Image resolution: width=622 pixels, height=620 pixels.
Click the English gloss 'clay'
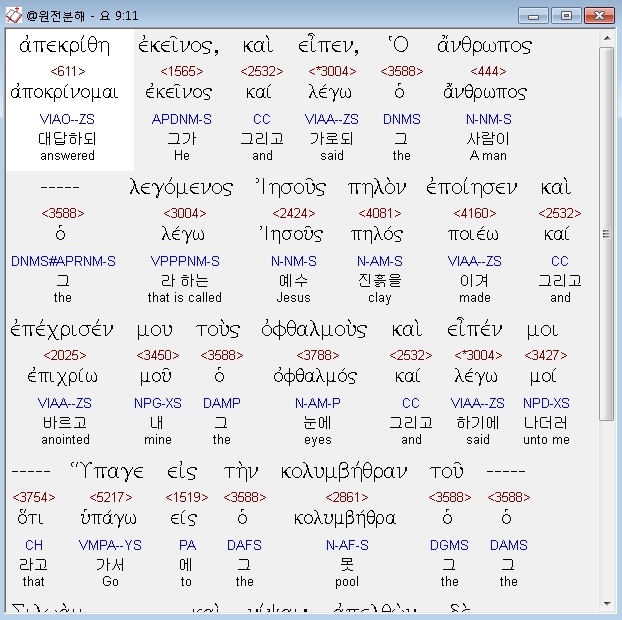click(380, 298)
